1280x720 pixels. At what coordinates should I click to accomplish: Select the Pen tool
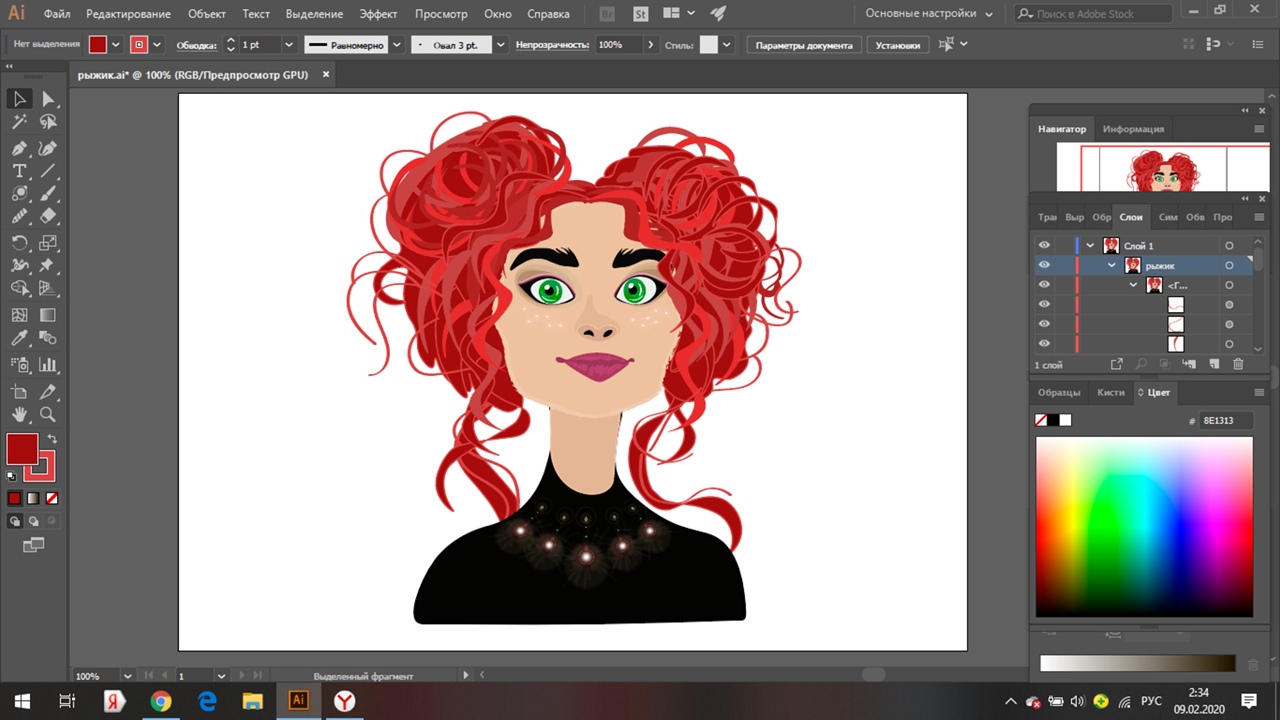point(19,148)
